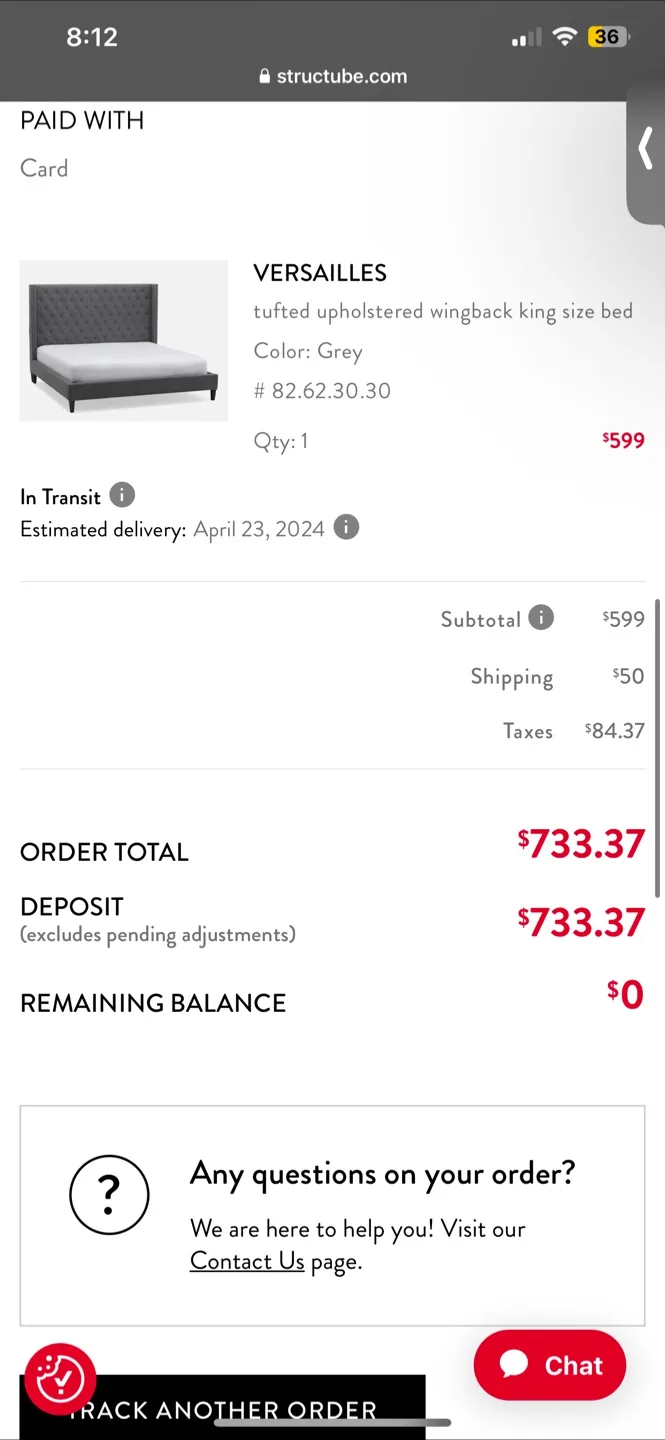Tap the structube.com address bar
This screenshot has width=665, height=1440.
(x=333, y=77)
